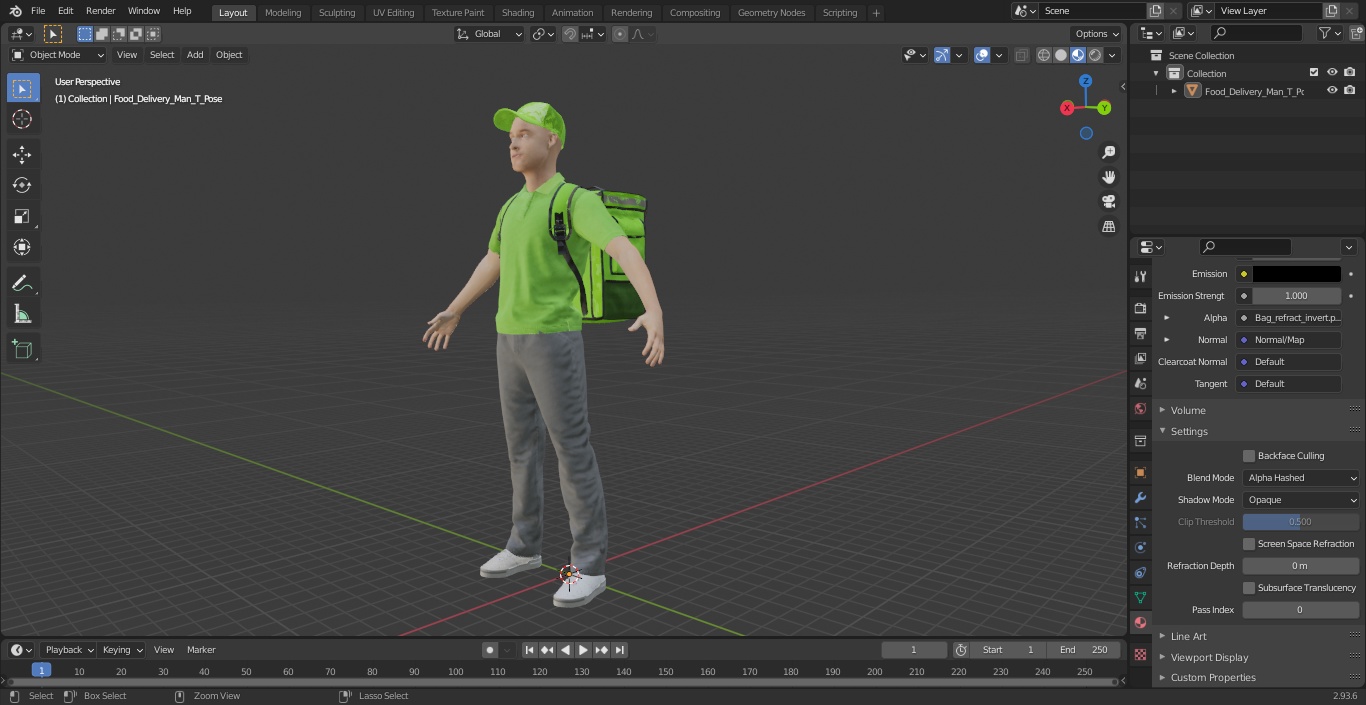Screen dimensions: 1366x705
Task: Uncheck Collection exclude-from-view-layer checkbox
Action: pyautogui.click(x=1314, y=73)
